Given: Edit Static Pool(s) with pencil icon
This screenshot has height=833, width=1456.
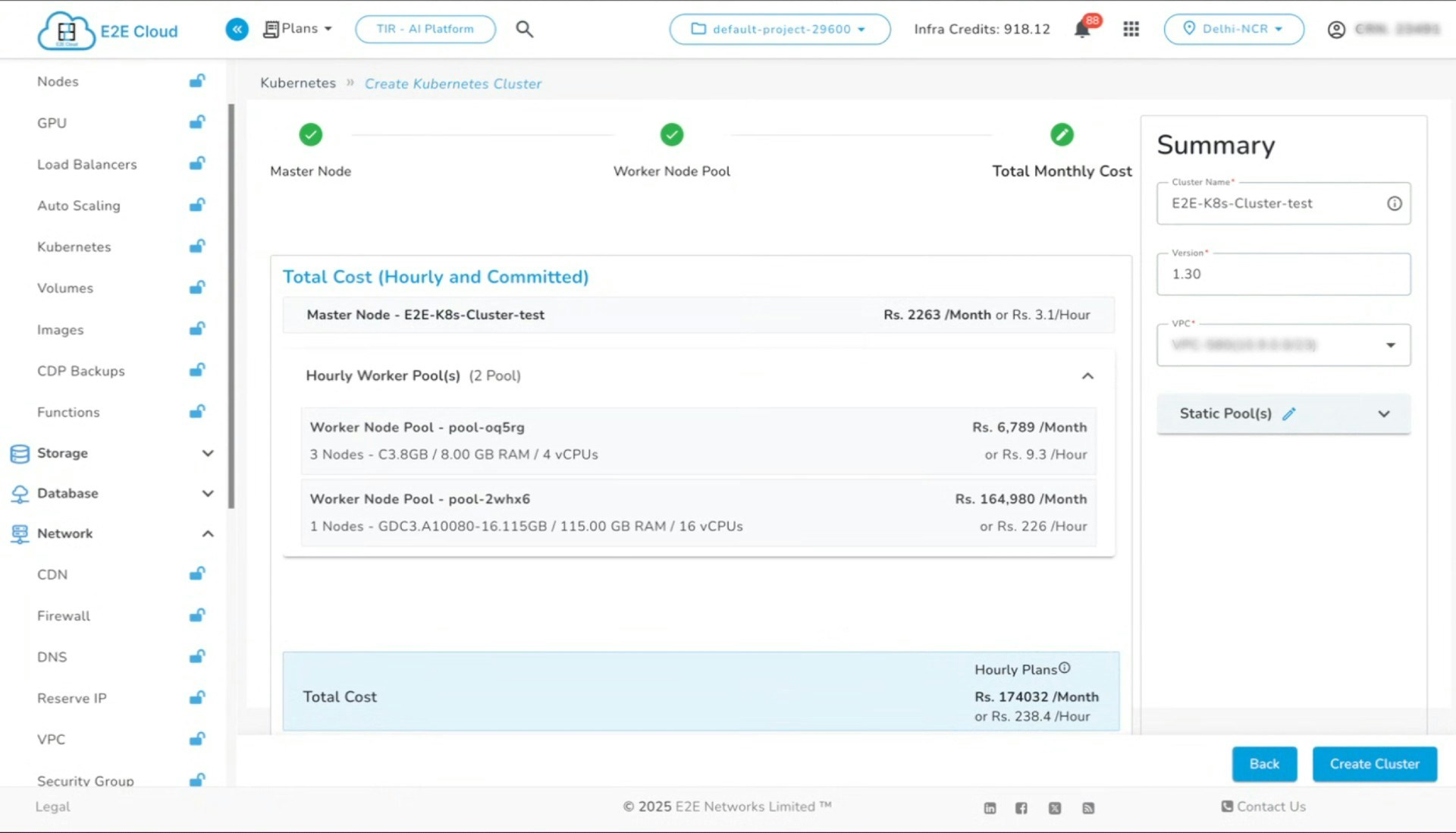Looking at the screenshot, I should [x=1288, y=413].
